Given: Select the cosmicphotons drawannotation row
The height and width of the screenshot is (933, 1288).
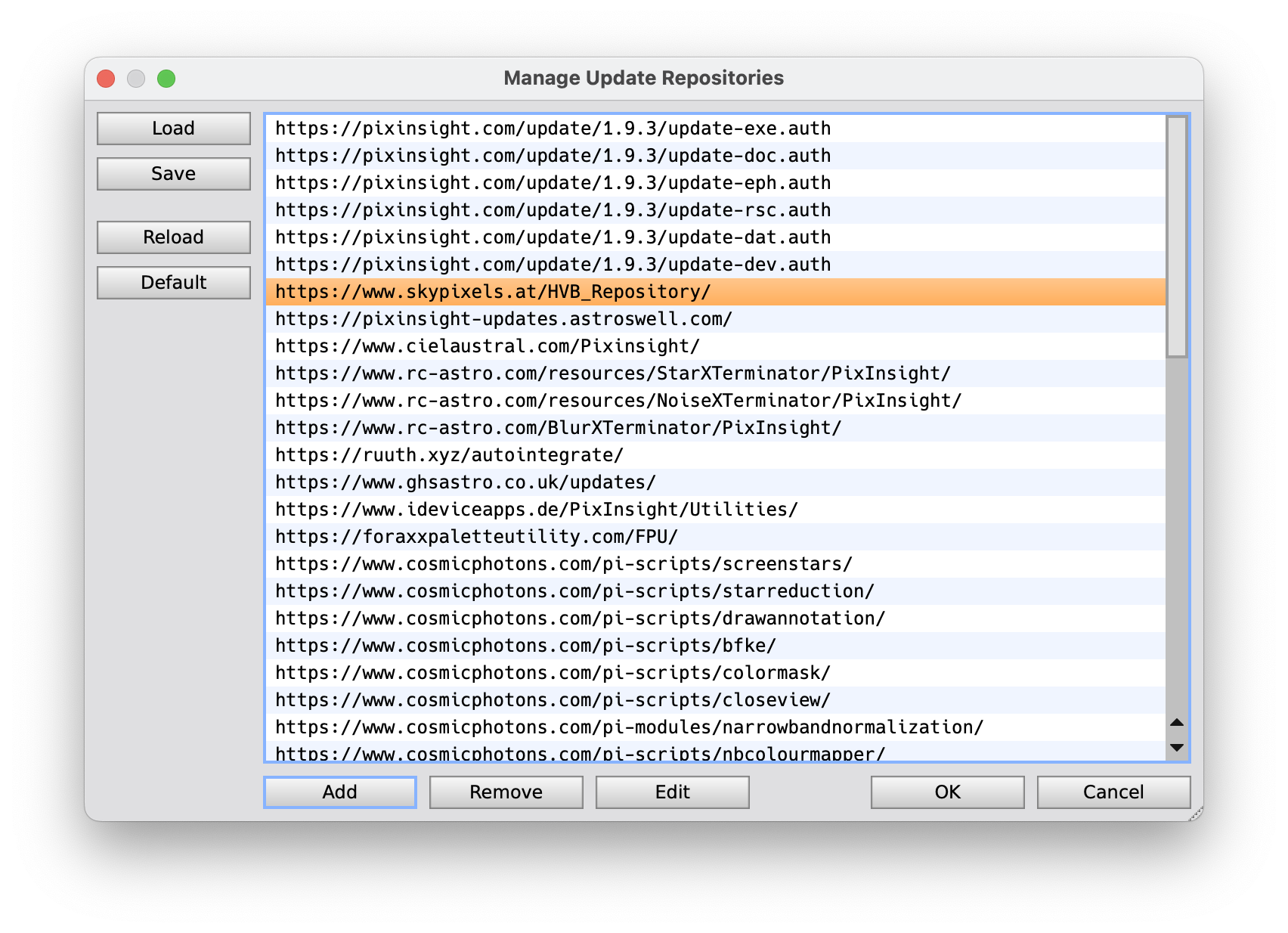Looking at the screenshot, I should point(715,618).
